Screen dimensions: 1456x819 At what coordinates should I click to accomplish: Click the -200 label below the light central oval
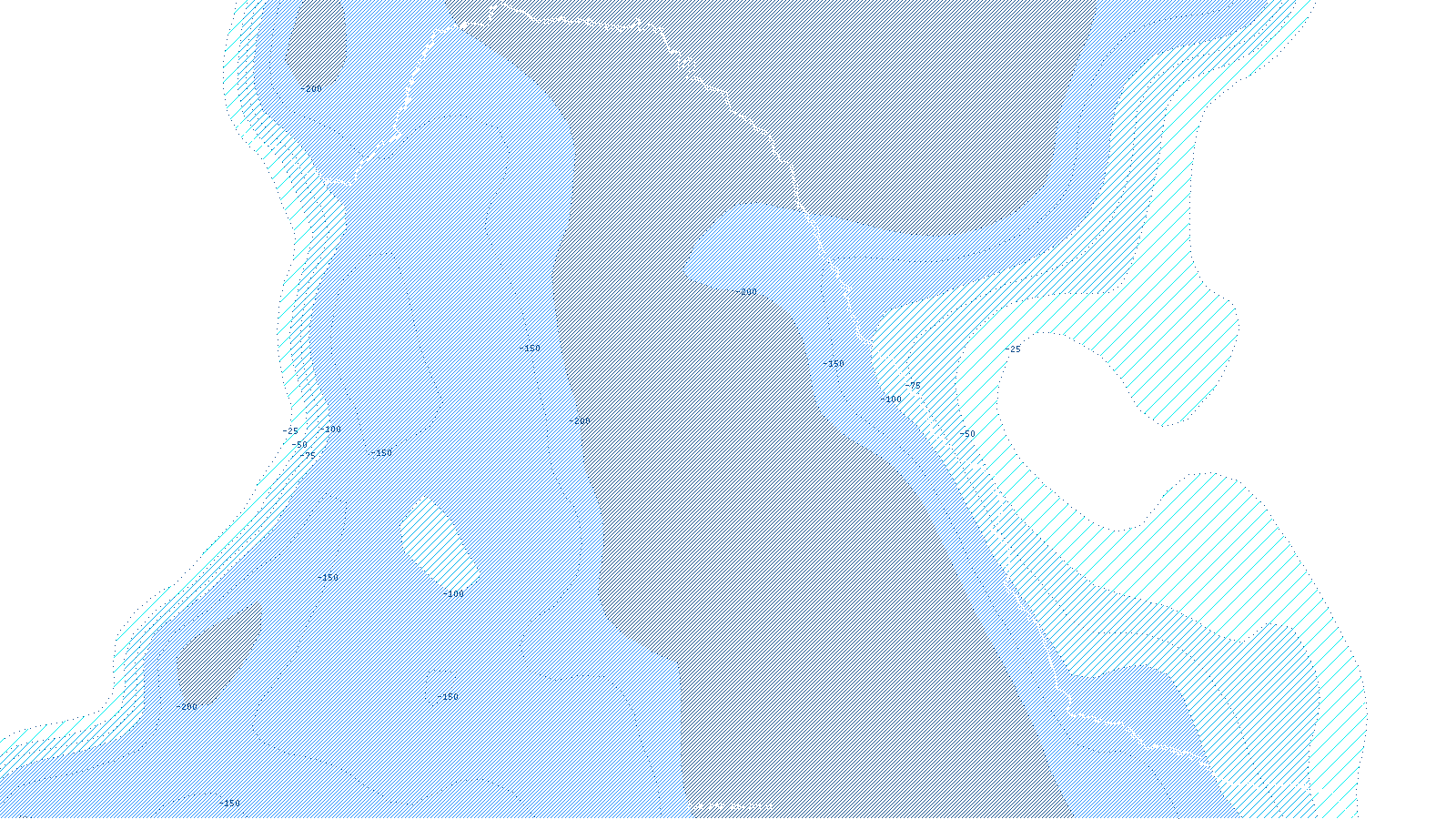pyautogui.click(x=746, y=292)
